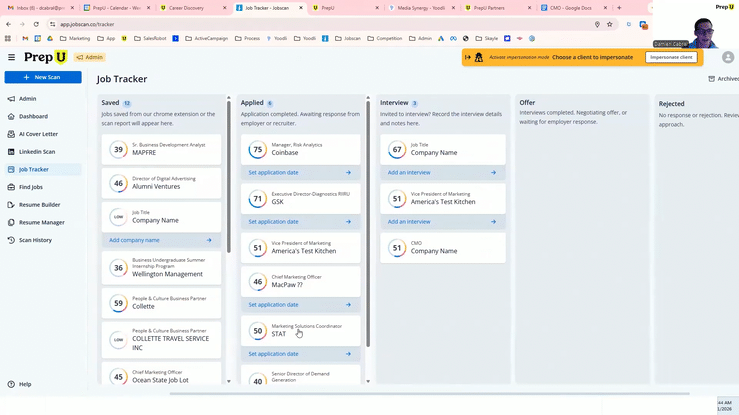
Task: Set application date for STAT
Action: (273, 354)
